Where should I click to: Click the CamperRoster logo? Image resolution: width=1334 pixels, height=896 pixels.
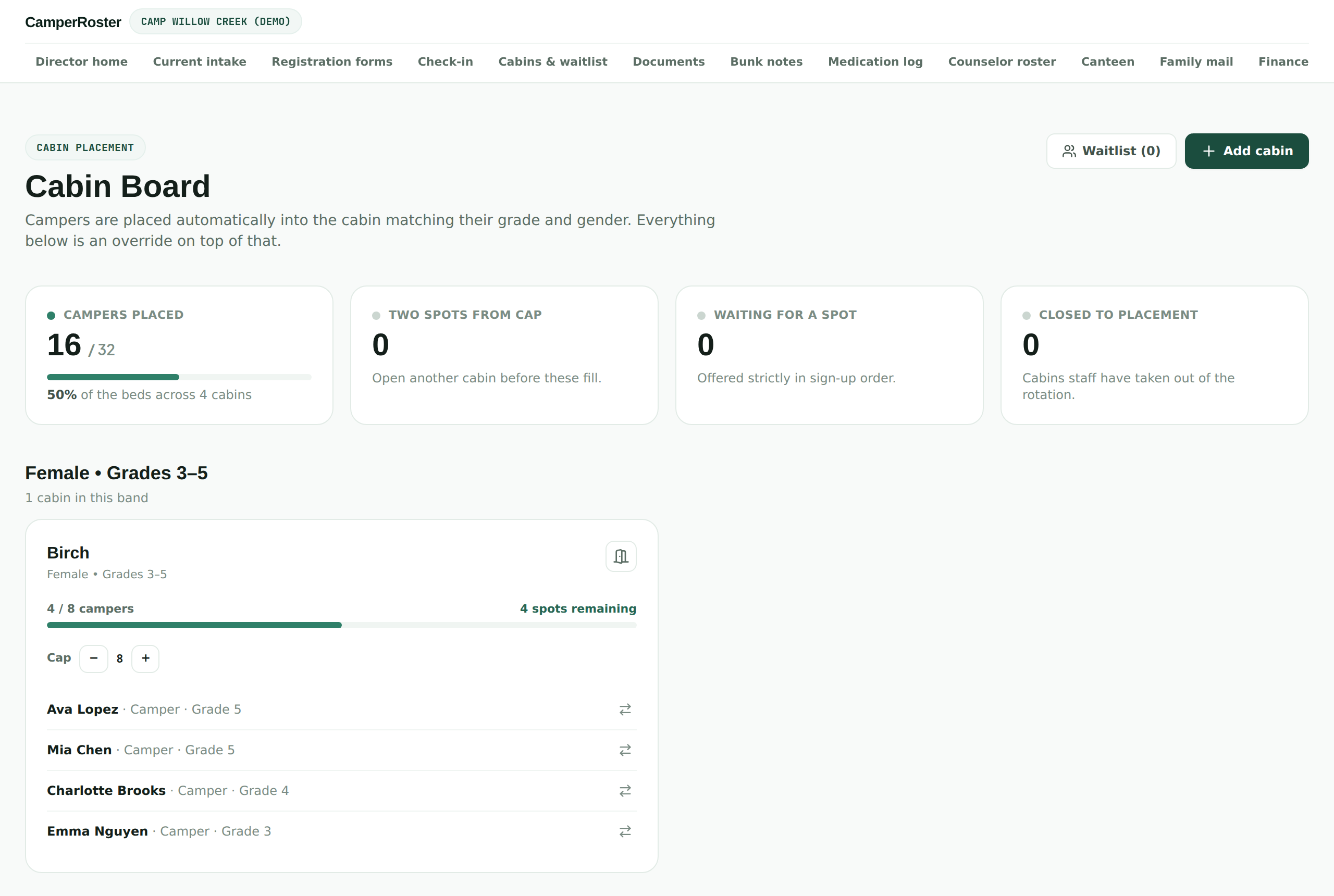(x=73, y=22)
